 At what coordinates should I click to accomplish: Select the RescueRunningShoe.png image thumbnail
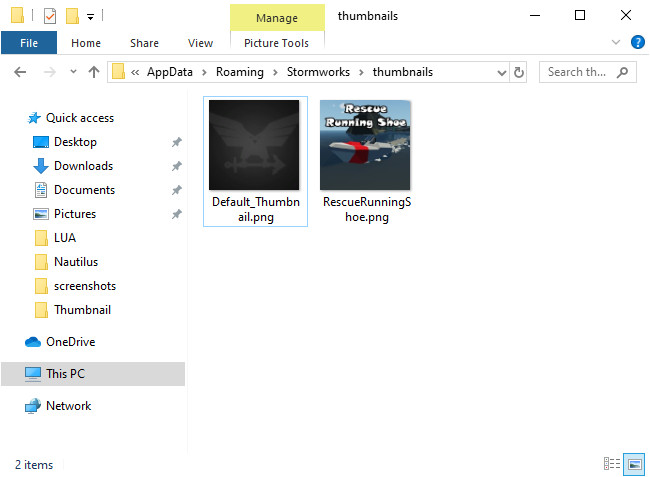(x=365, y=145)
